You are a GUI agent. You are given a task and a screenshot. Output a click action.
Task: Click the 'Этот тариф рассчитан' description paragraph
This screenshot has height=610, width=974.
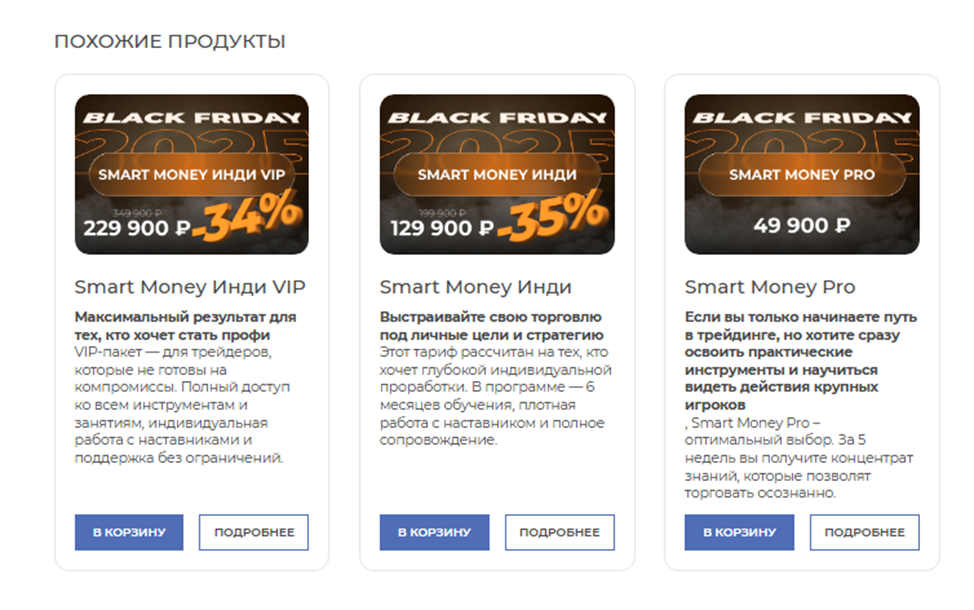495,396
